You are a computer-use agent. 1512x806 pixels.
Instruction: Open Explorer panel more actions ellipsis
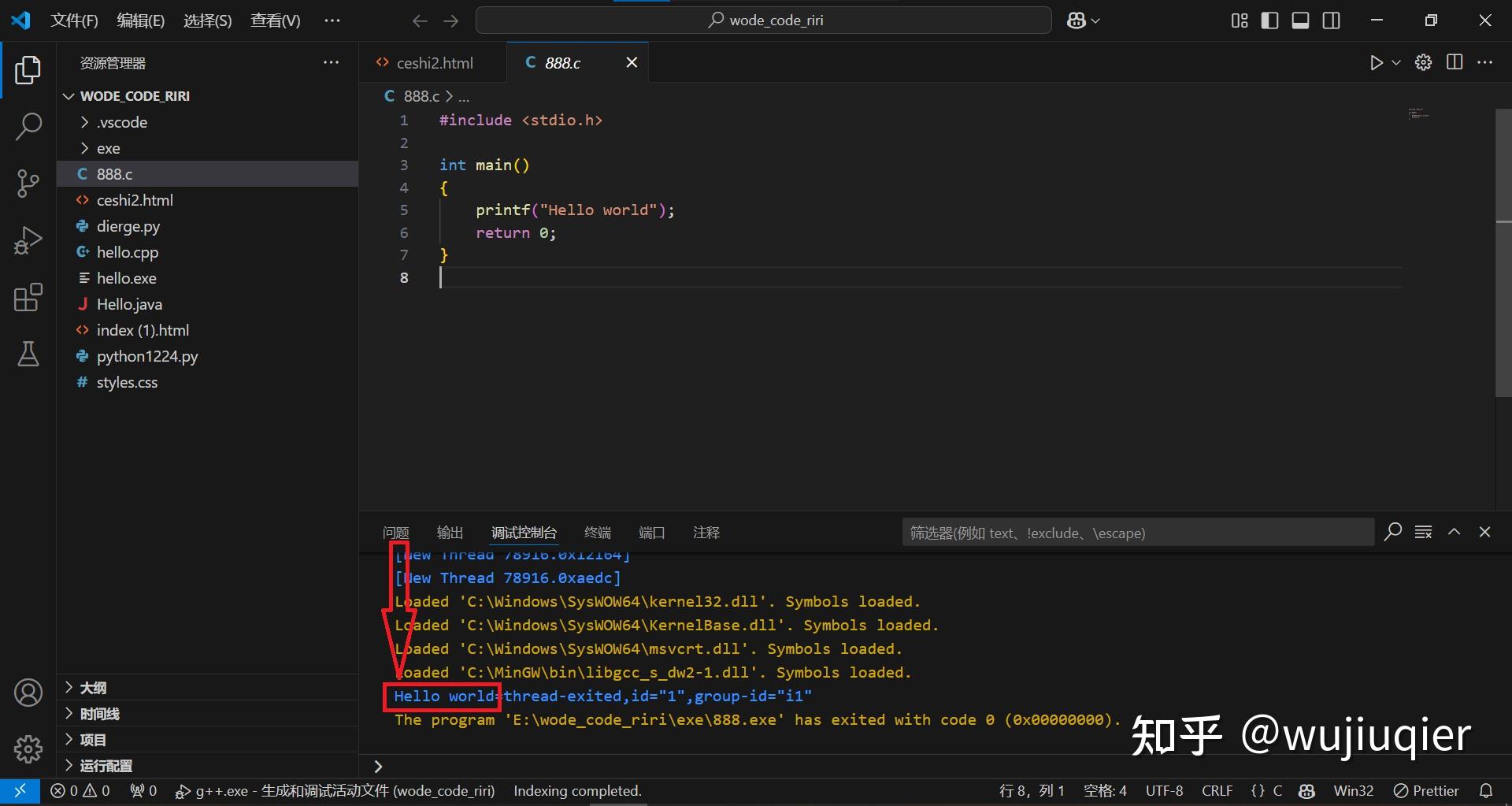click(x=332, y=62)
